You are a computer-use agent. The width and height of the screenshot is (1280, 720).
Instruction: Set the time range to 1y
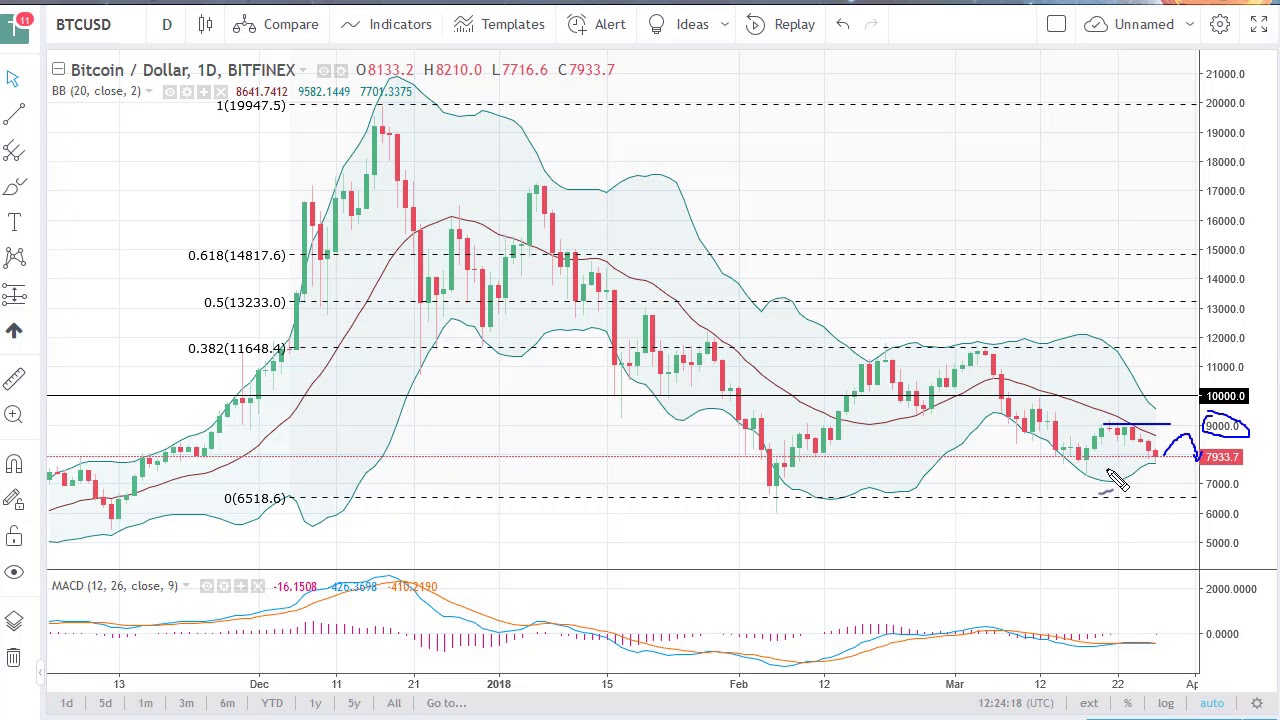point(315,703)
